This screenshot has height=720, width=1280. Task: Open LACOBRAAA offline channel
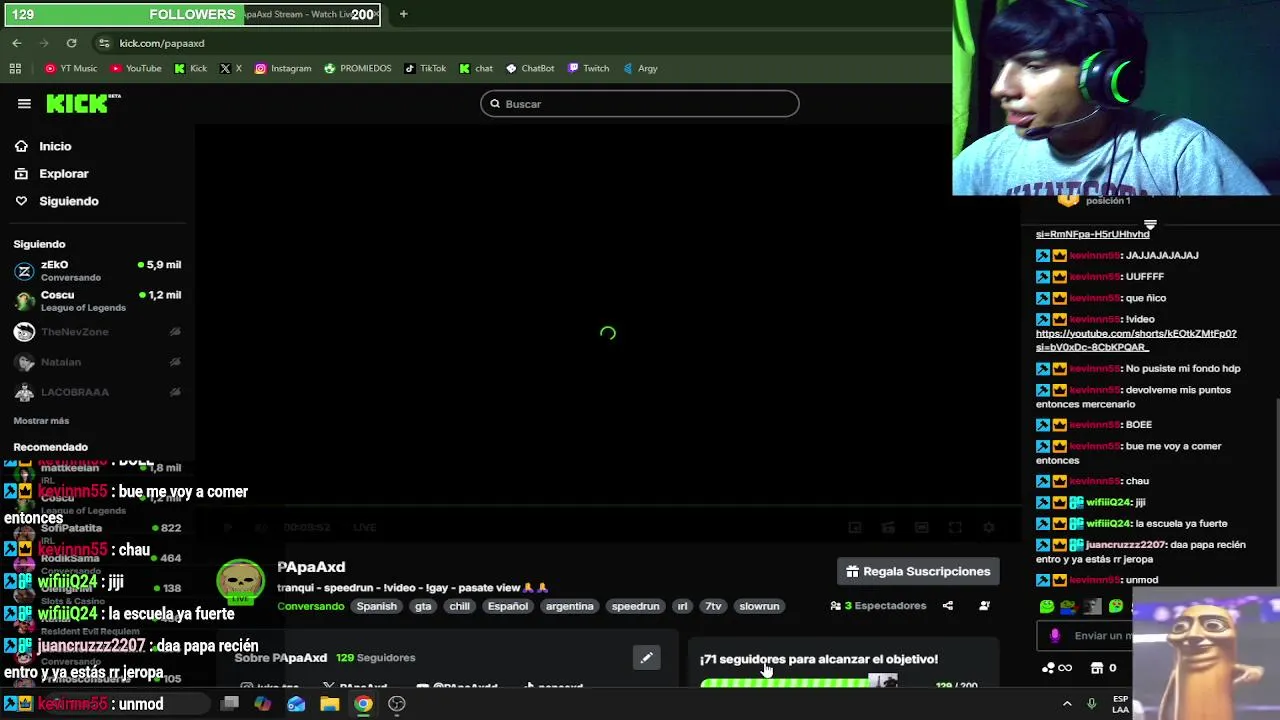coord(97,392)
